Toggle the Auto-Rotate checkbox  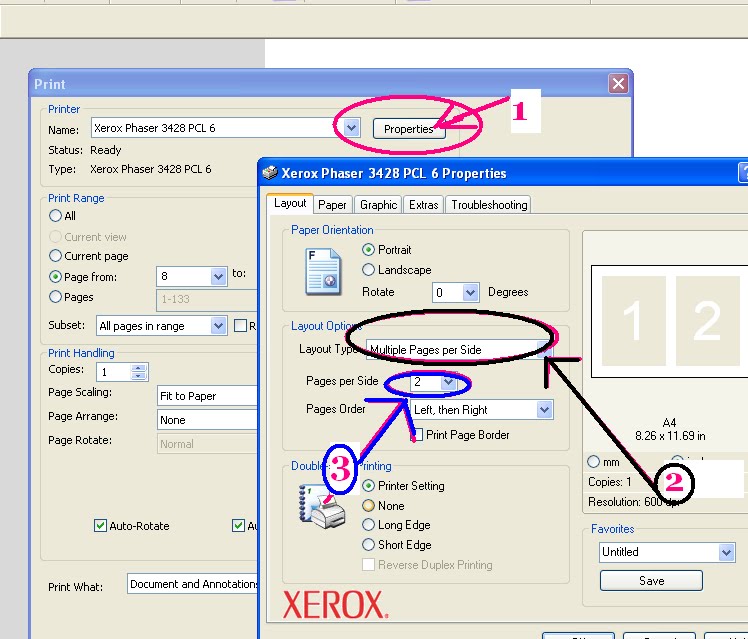click(100, 526)
